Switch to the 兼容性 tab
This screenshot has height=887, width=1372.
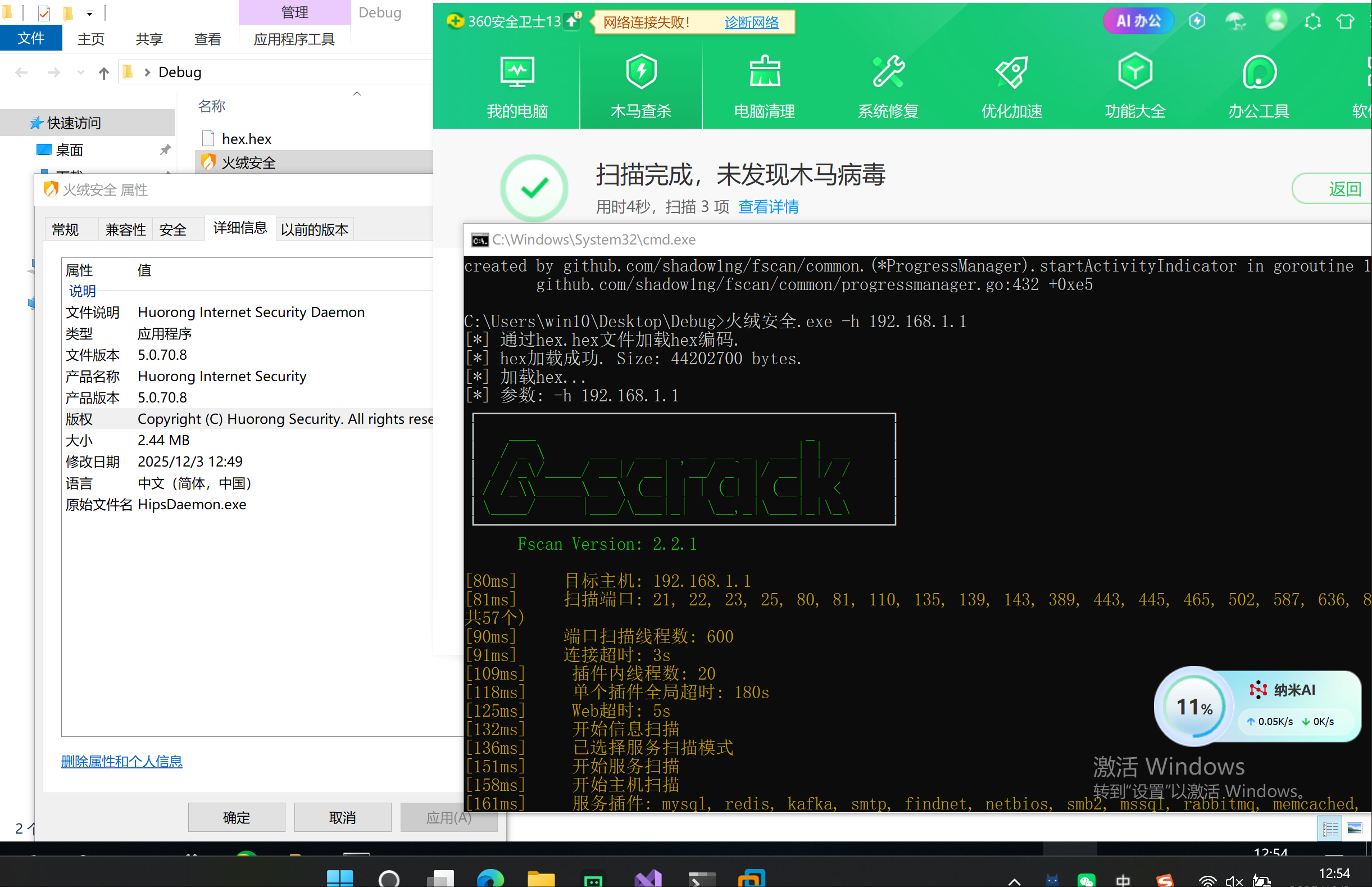pos(125,230)
